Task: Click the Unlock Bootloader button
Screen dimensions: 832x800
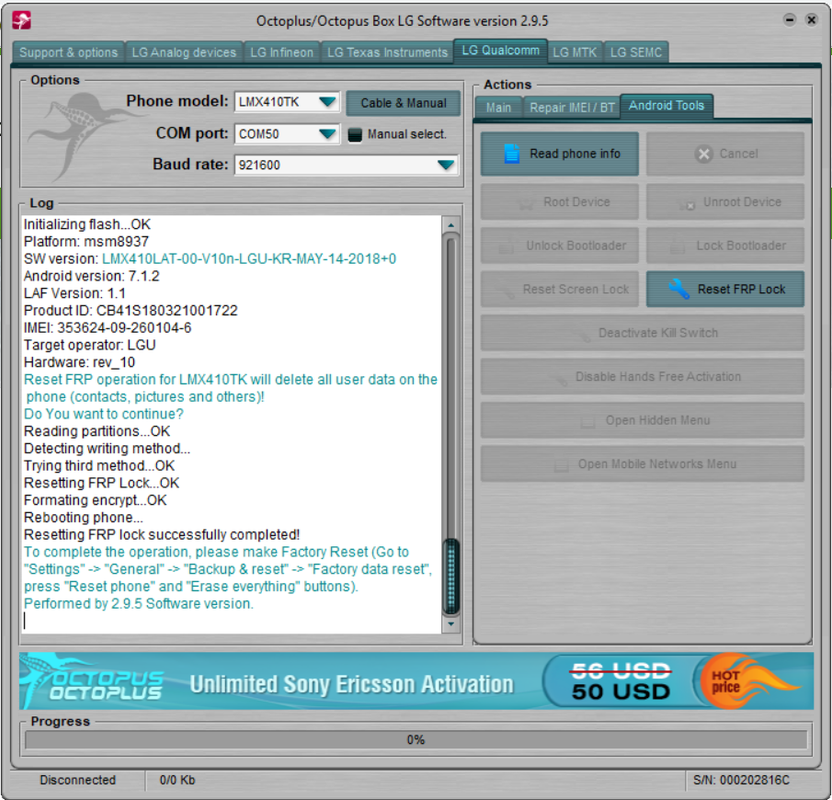Action: (x=560, y=246)
